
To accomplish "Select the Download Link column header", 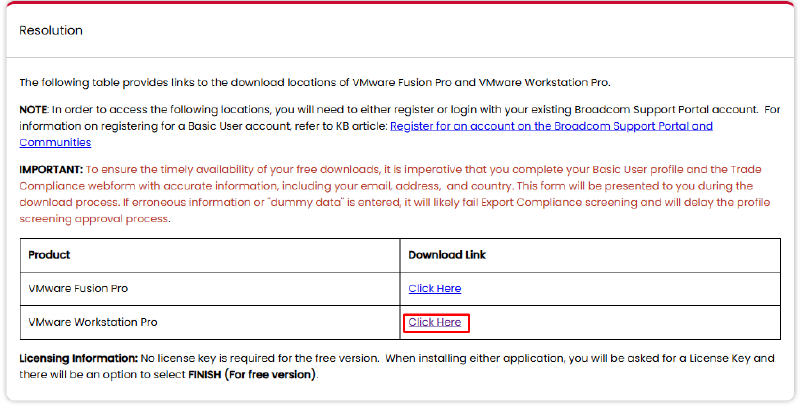I will click(x=447, y=255).
